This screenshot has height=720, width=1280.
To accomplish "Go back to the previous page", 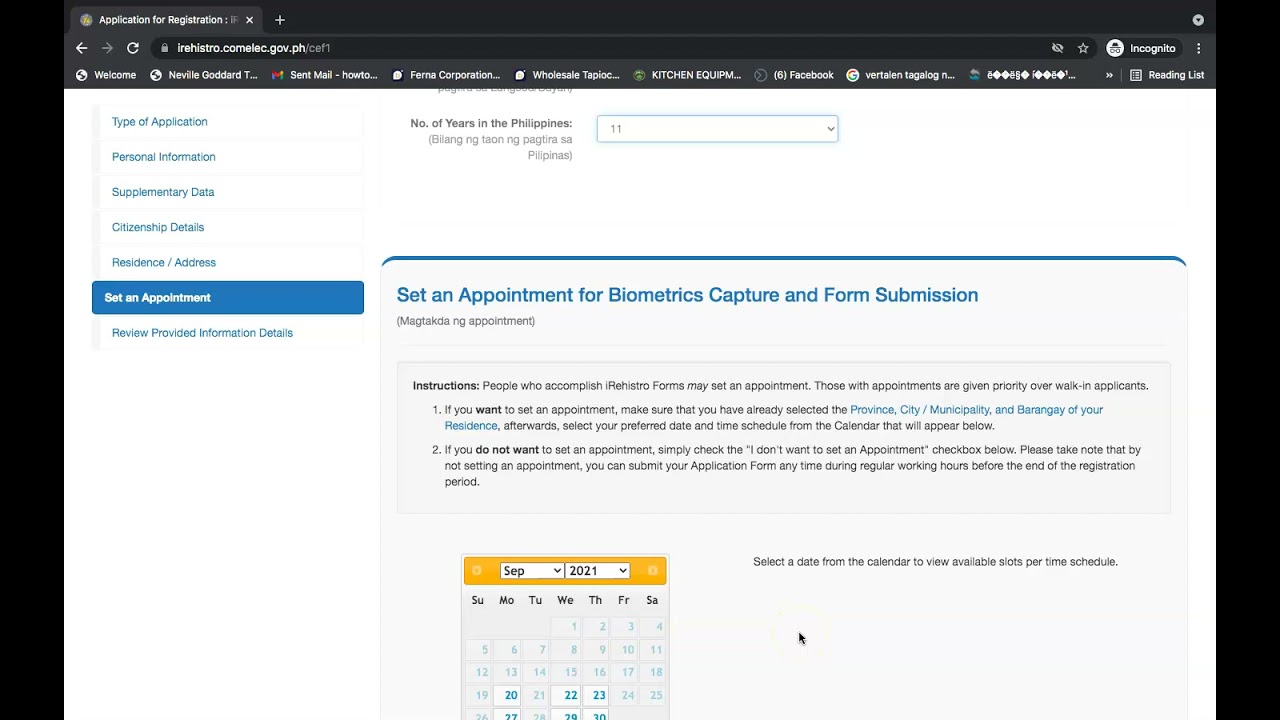I will (82, 48).
